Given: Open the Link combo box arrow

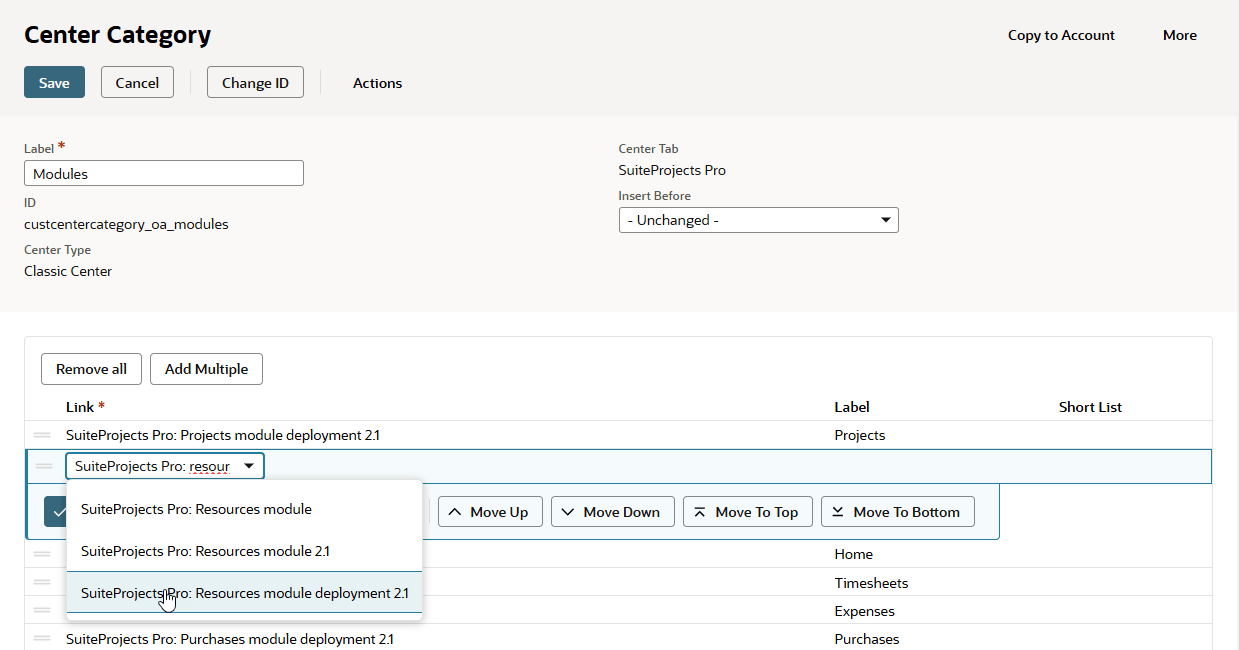Looking at the screenshot, I should click(x=248, y=466).
